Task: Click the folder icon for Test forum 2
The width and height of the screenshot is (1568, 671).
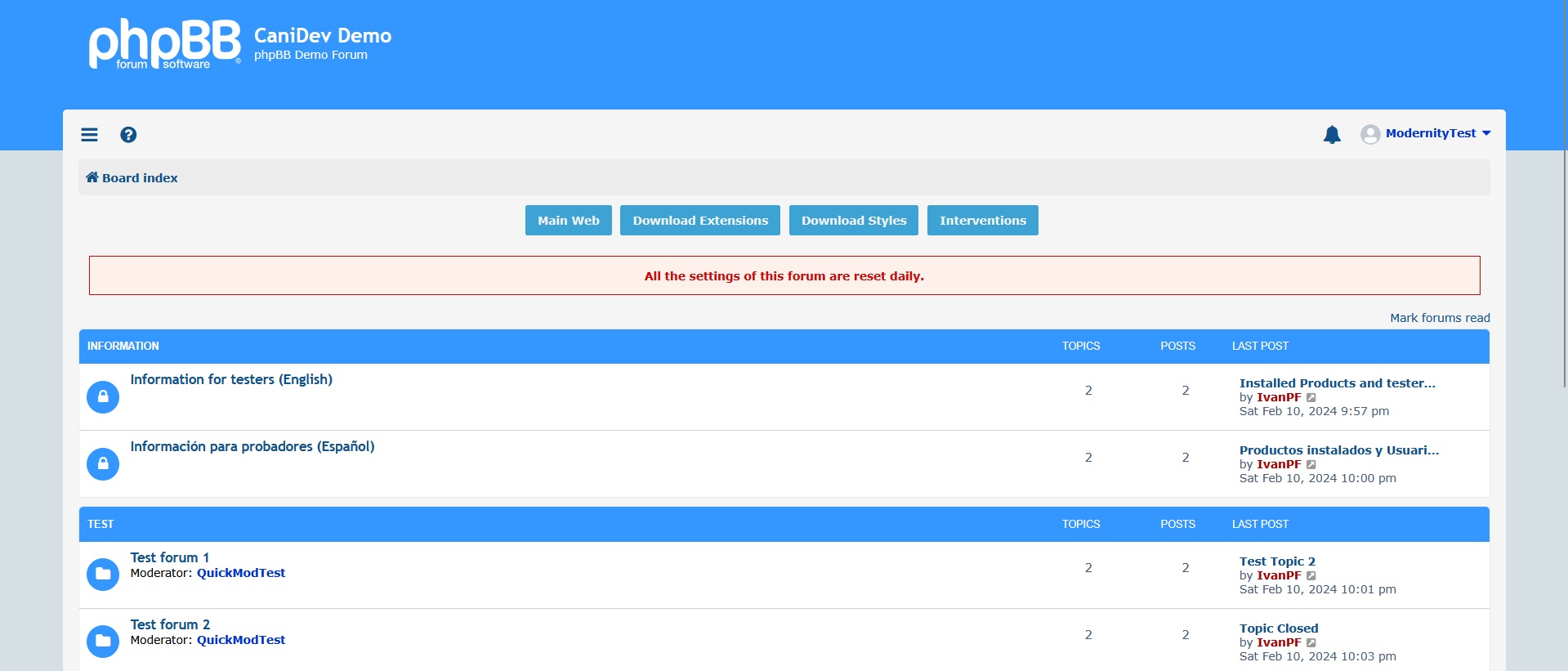Action: [x=103, y=642]
